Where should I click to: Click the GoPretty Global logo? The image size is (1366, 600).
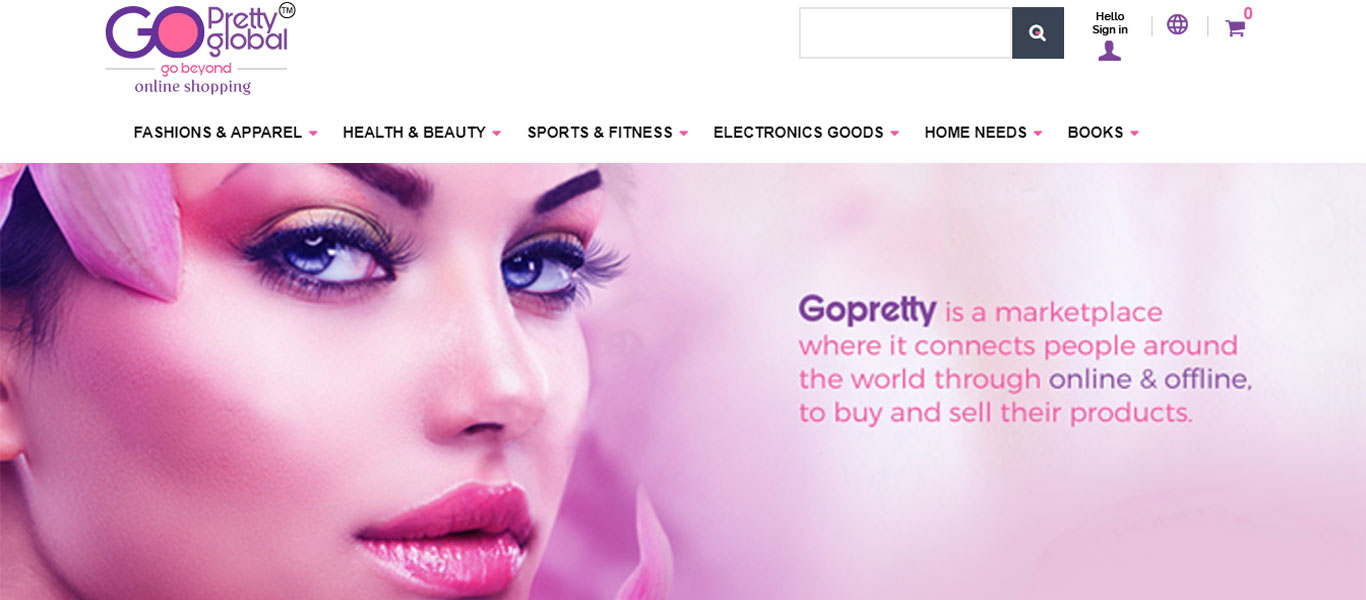coord(200,49)
